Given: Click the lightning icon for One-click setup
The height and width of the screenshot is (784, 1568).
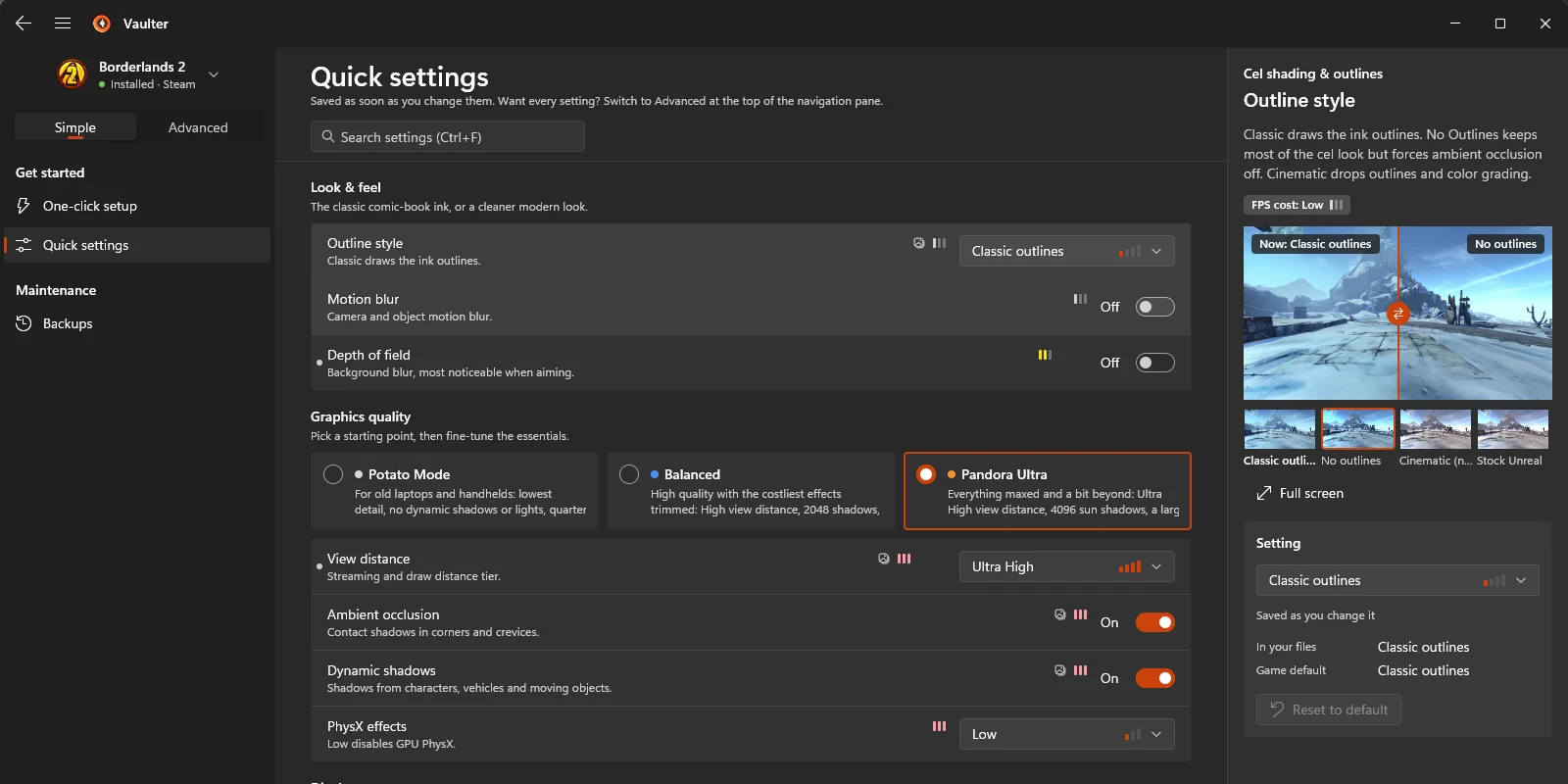Looking at the screenshot, I should (x=24, y=206).
